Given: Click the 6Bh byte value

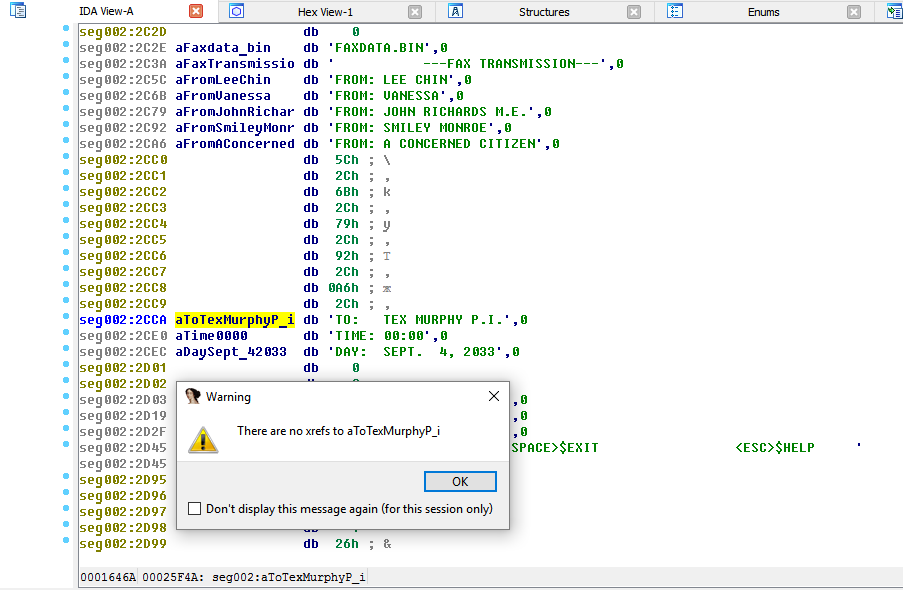Looking at the screenshot, I should click(x=347, y=192).
